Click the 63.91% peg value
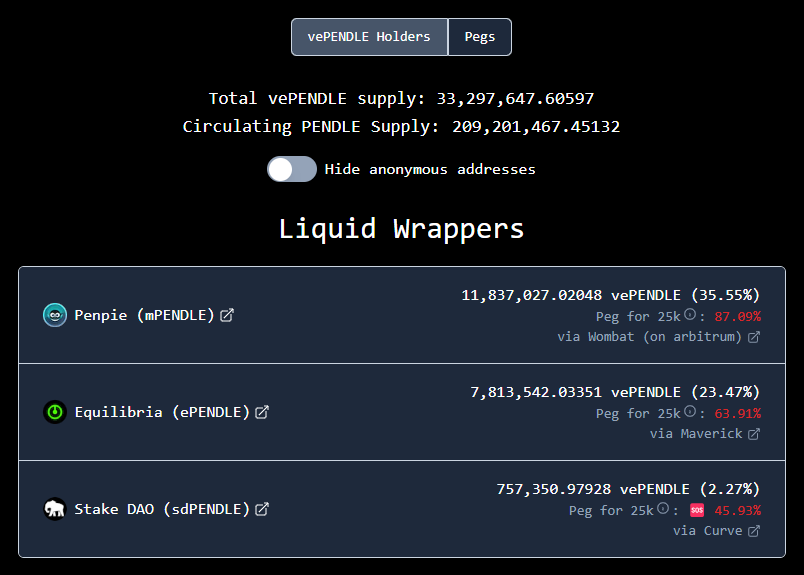Screen dimensions: 804x575 737,413
